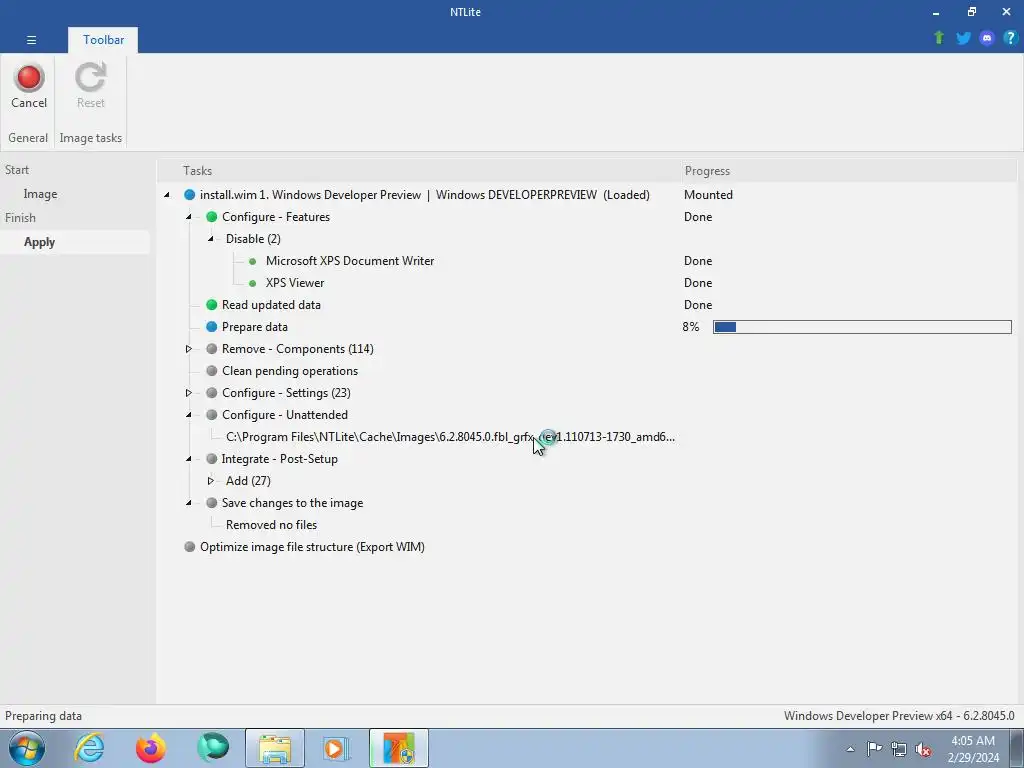Viewport: 1024px width, 768px height.
Task: Open the Windows Start orb
Action: pos(27,748)
